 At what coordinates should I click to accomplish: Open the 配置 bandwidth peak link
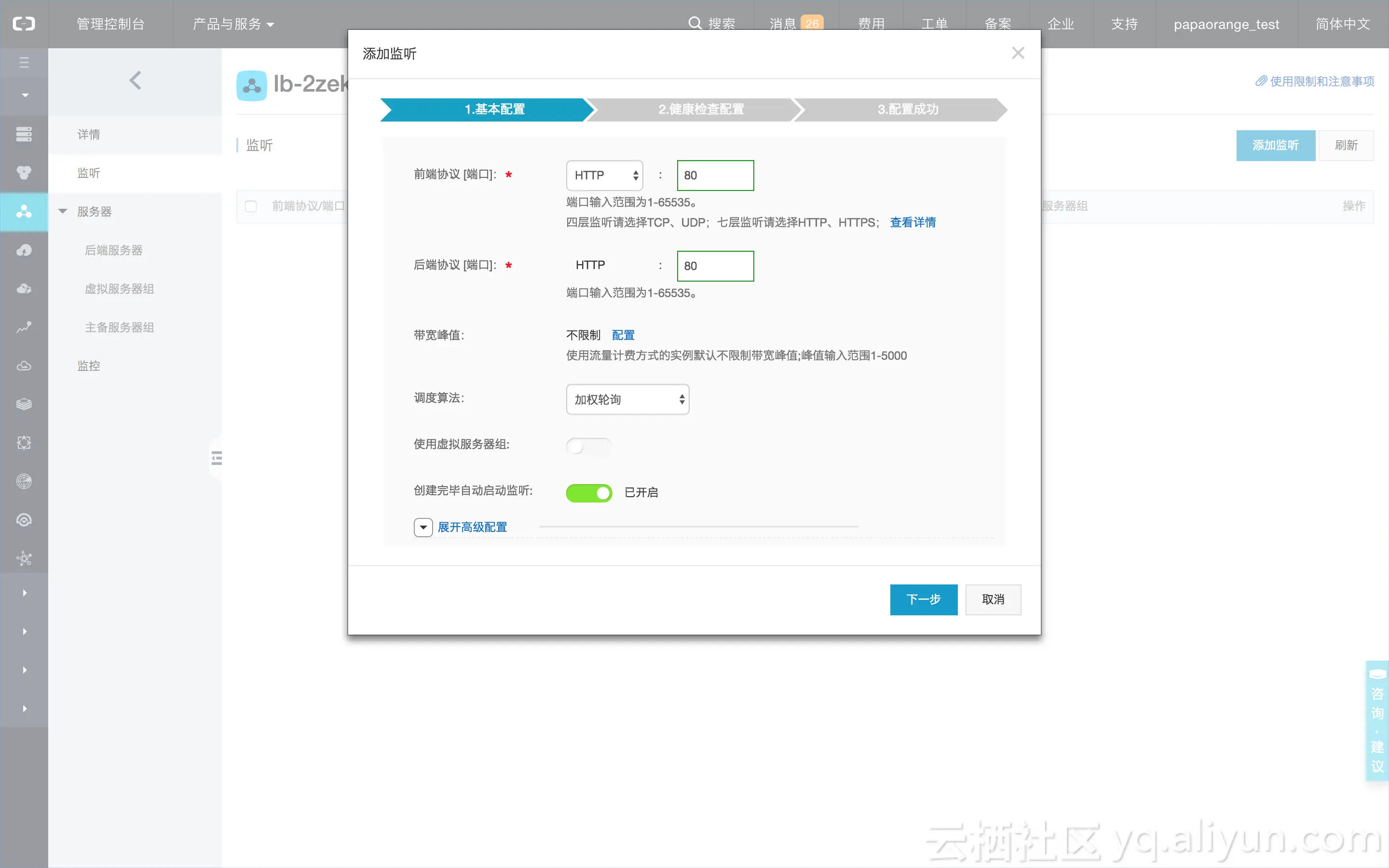pos(623,335)
